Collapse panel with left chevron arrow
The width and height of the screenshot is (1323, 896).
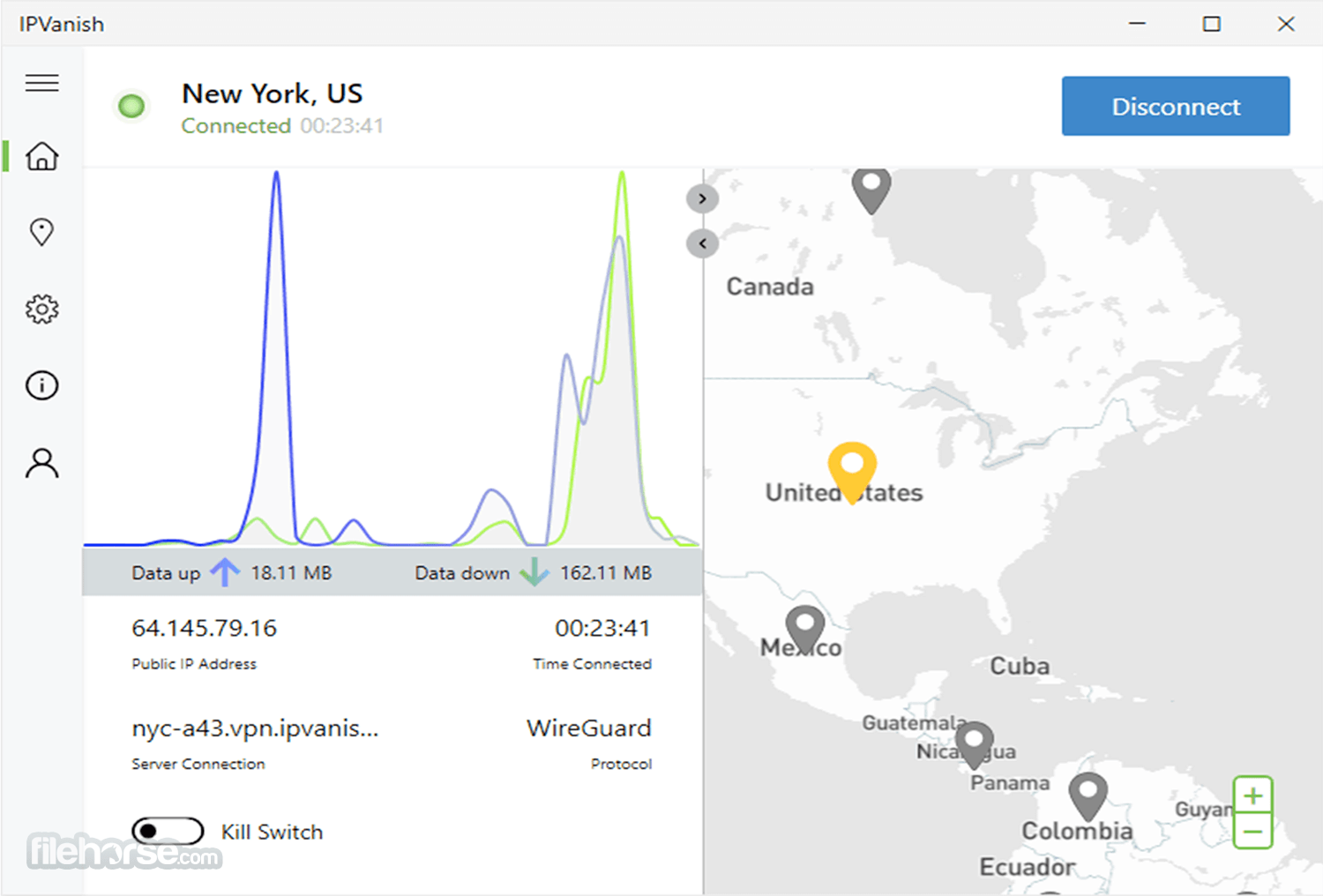click(x=702, y=243)
